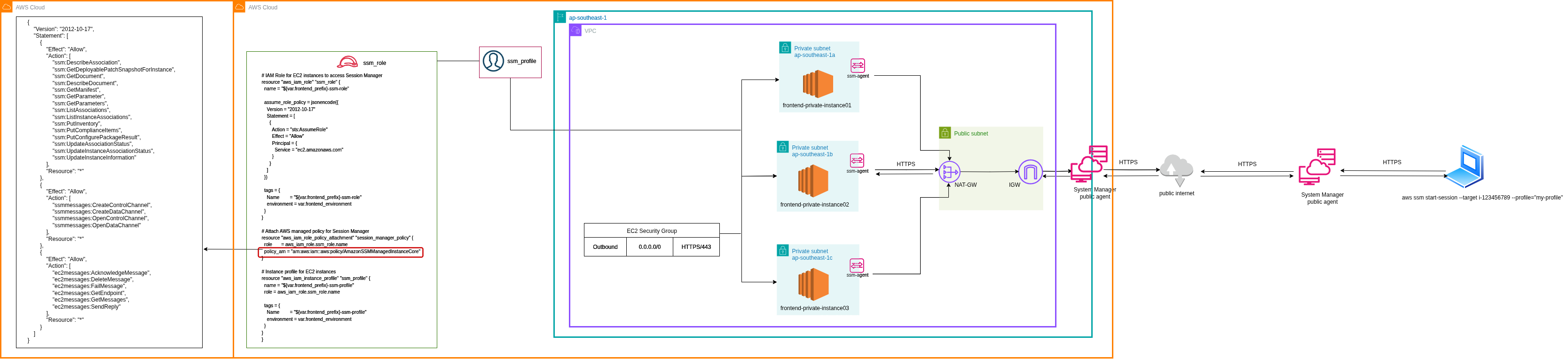Select the frontend-private-instance02 EC2 icon

[x=813, y=180]
